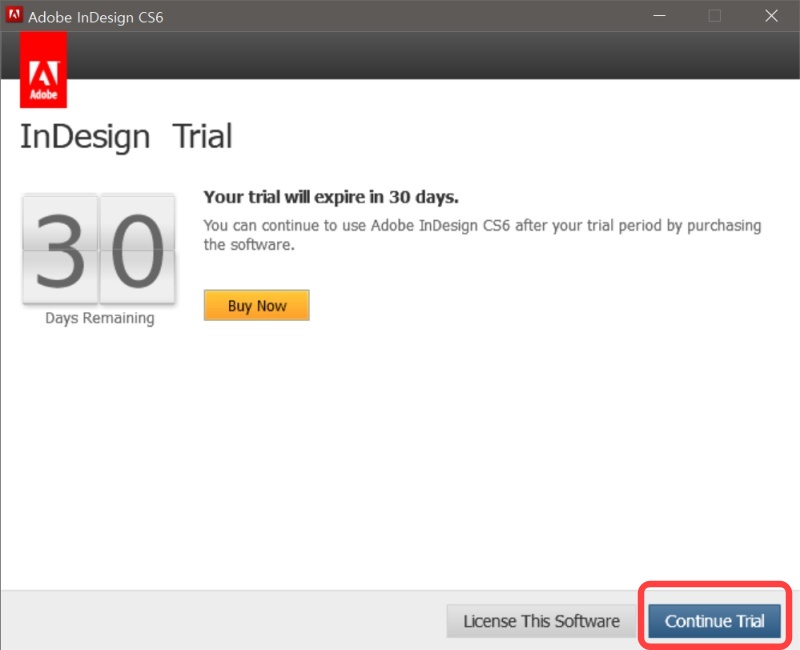Click the digit 3 in days counter
This screenshot has height=650, width=800.
click(60, 249)
